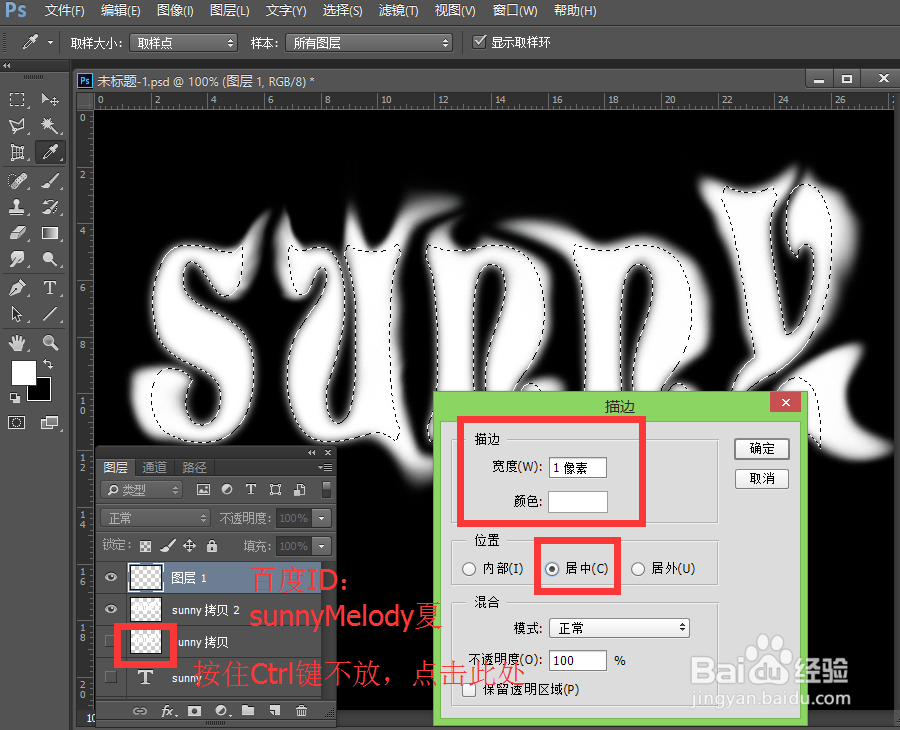Show the sunny text layer
This screenshot has height=730, width=900.
click(x=111, y=677)
